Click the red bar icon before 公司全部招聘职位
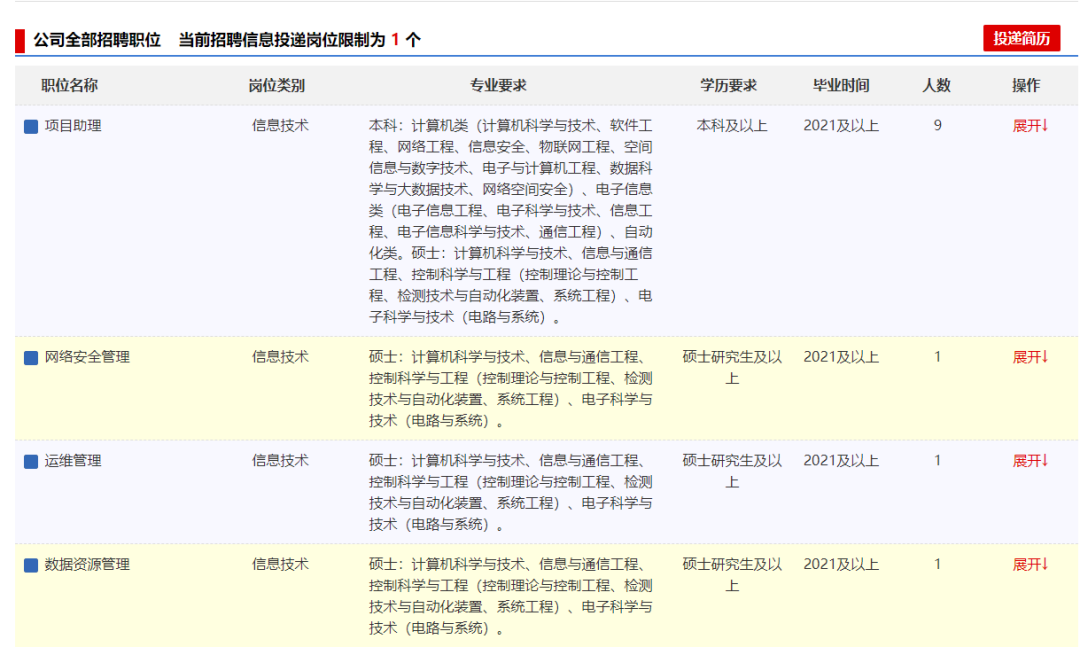This screenshot has height=647, width=1080. tap(20, 41)
